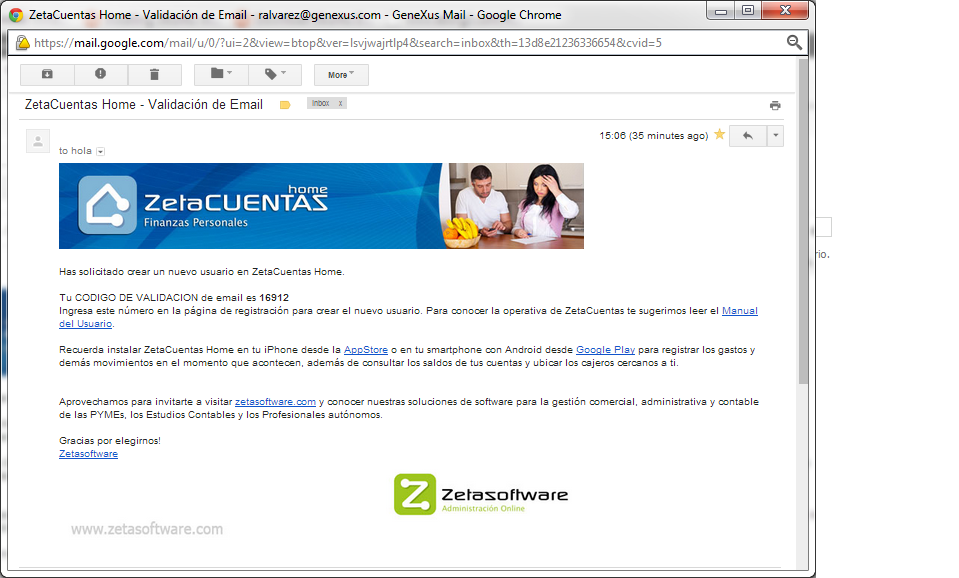Maximize the Chrome window
Image resolution: width=959 pixels, height=578 pixels.
point(748,10)
